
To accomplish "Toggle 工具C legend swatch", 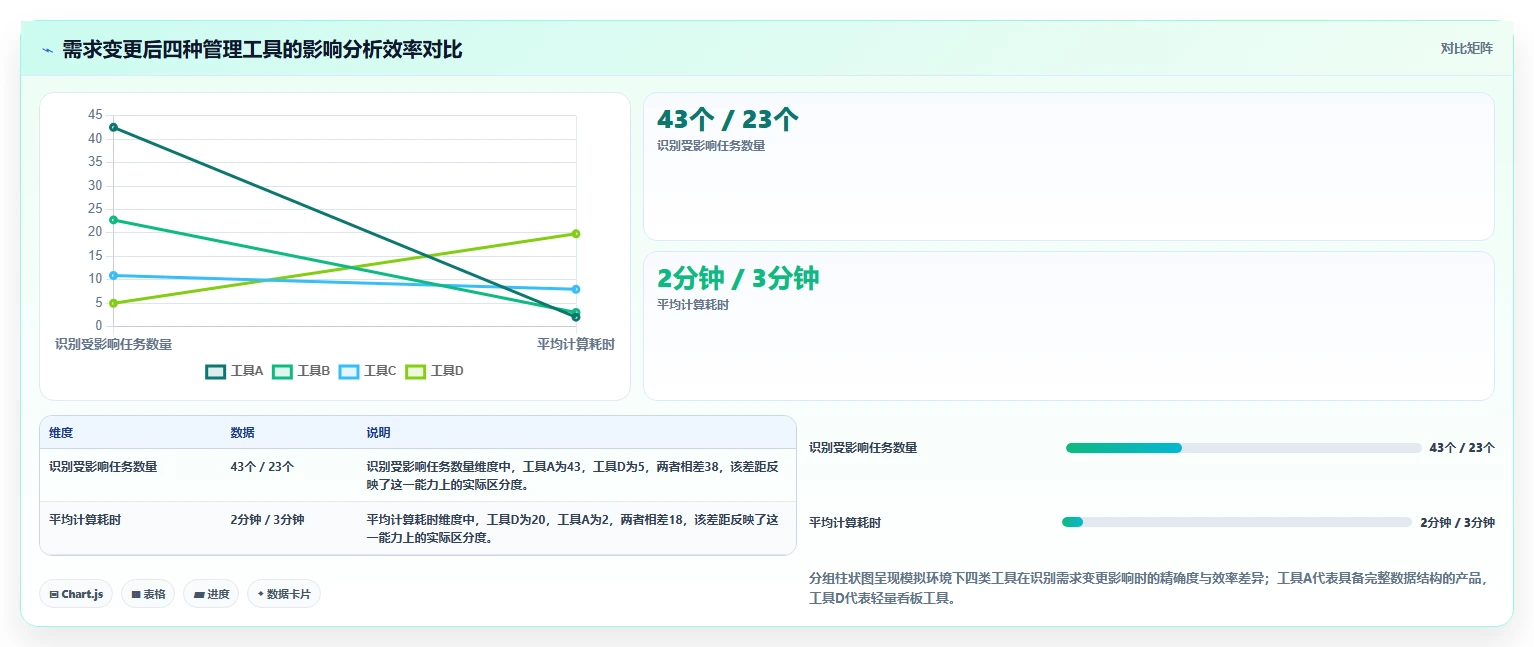I will point(348,371).
